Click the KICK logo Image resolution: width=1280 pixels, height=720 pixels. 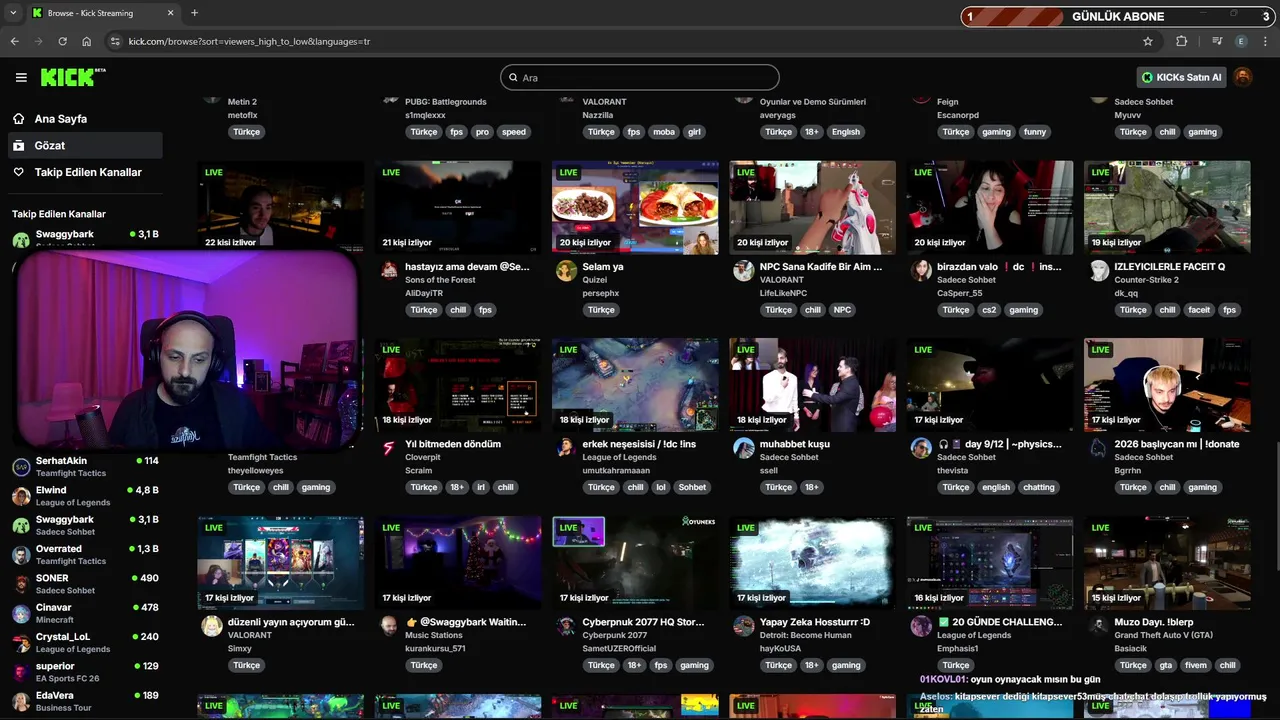(x=72, y=77)
